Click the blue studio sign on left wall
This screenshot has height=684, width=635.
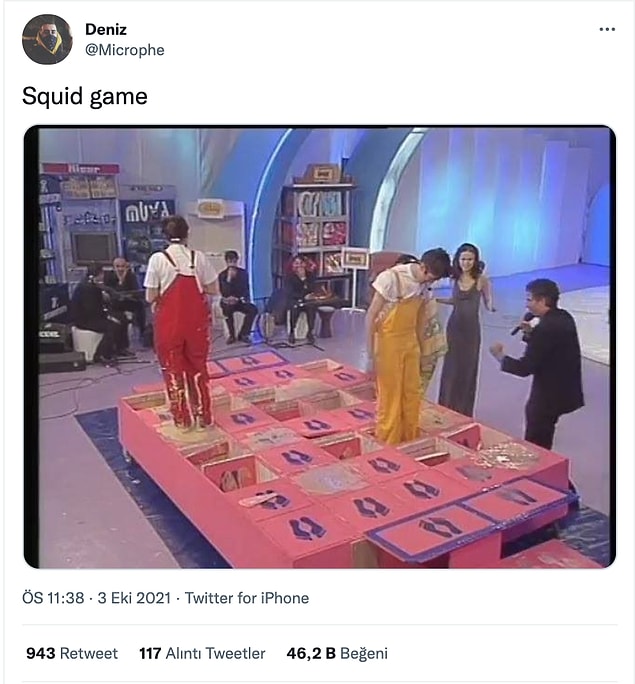click(x=147, y=211)
